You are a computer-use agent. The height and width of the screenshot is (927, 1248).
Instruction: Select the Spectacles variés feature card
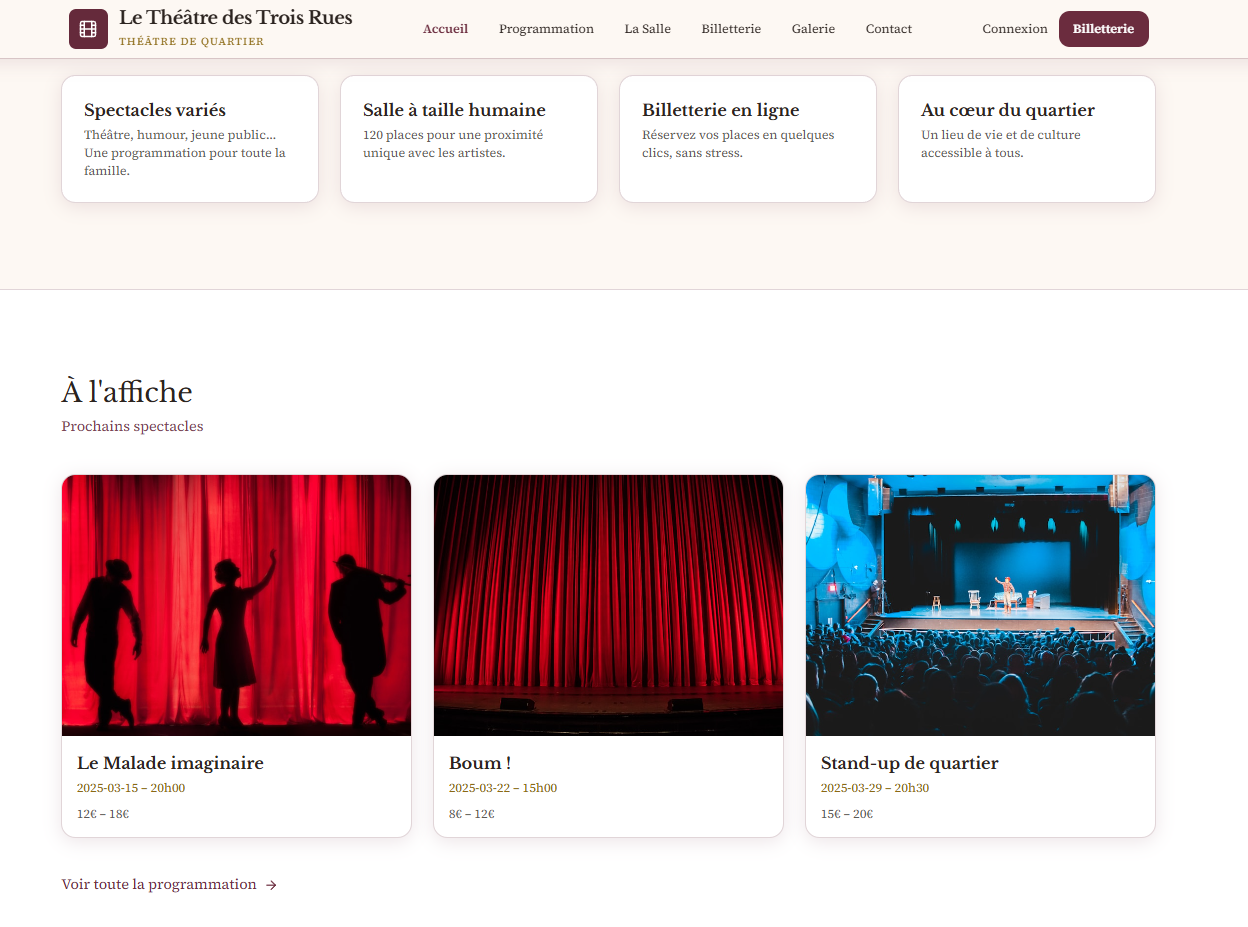click(190, 139)
